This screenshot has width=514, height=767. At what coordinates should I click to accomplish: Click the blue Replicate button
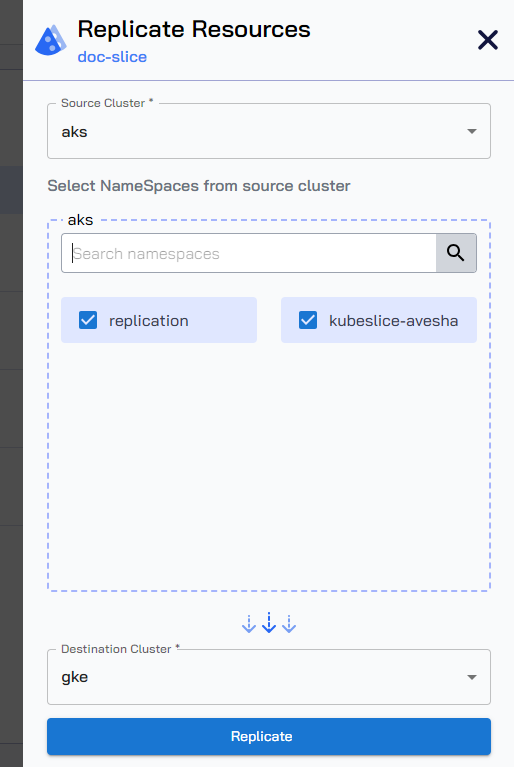pyautogui.click(x=269, y=736)
